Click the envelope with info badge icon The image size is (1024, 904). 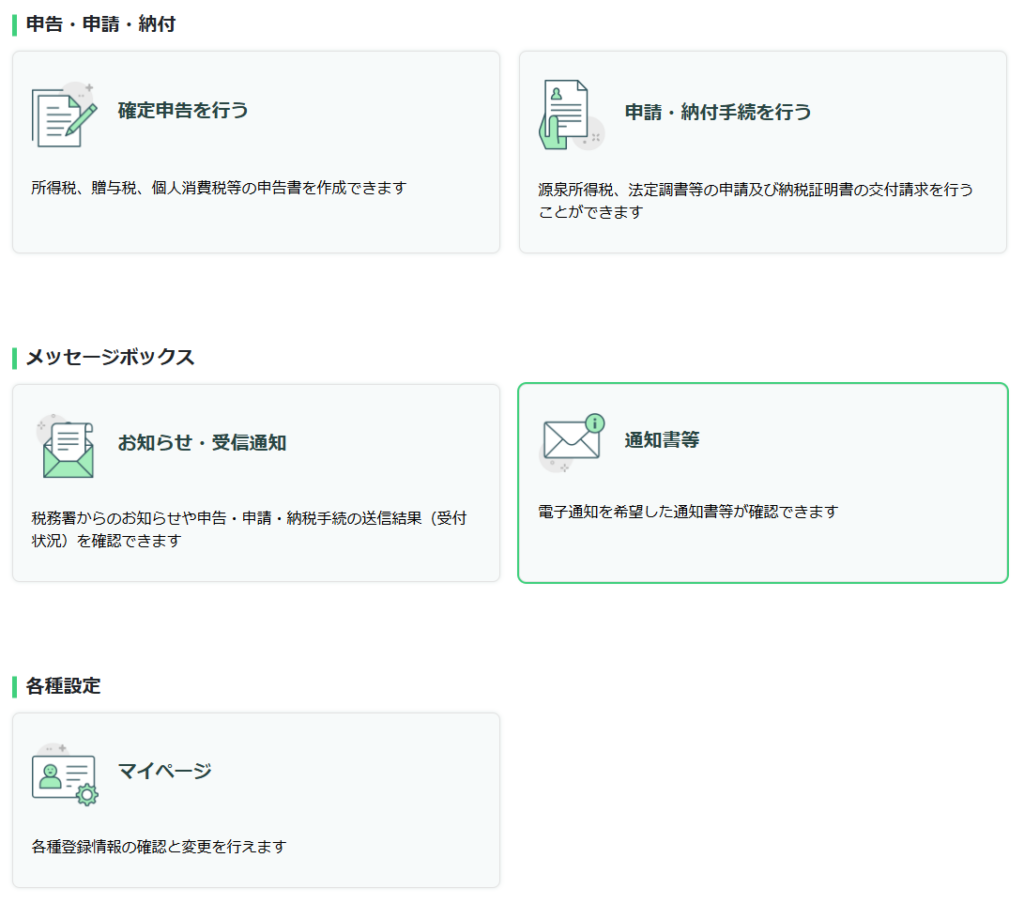[572, 441]
